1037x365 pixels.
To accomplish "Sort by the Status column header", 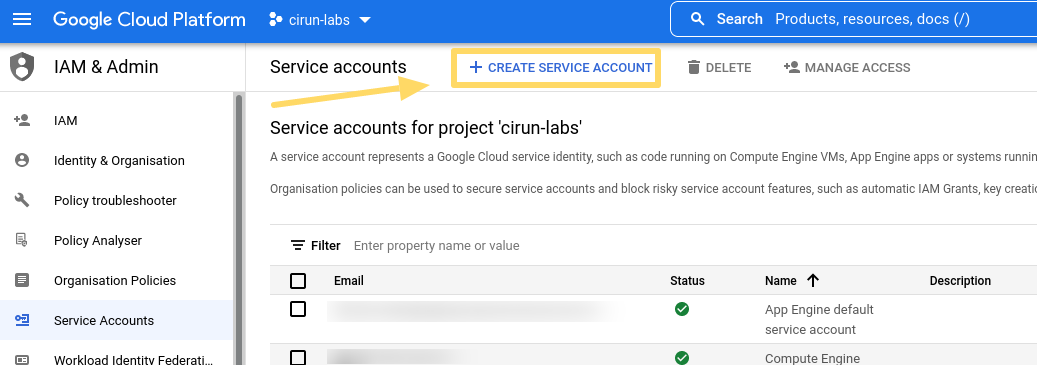I will [x=687, y=281].
